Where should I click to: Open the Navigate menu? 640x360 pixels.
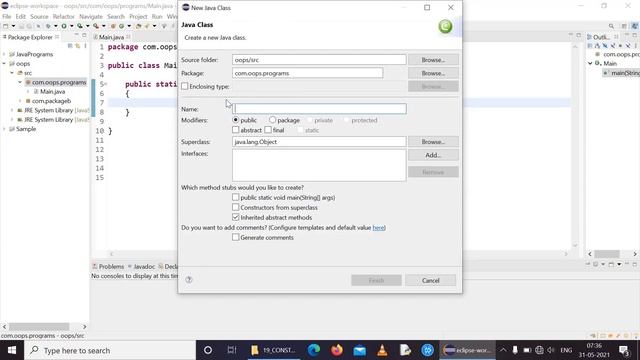pyautogui.click(x=91, y=16)
